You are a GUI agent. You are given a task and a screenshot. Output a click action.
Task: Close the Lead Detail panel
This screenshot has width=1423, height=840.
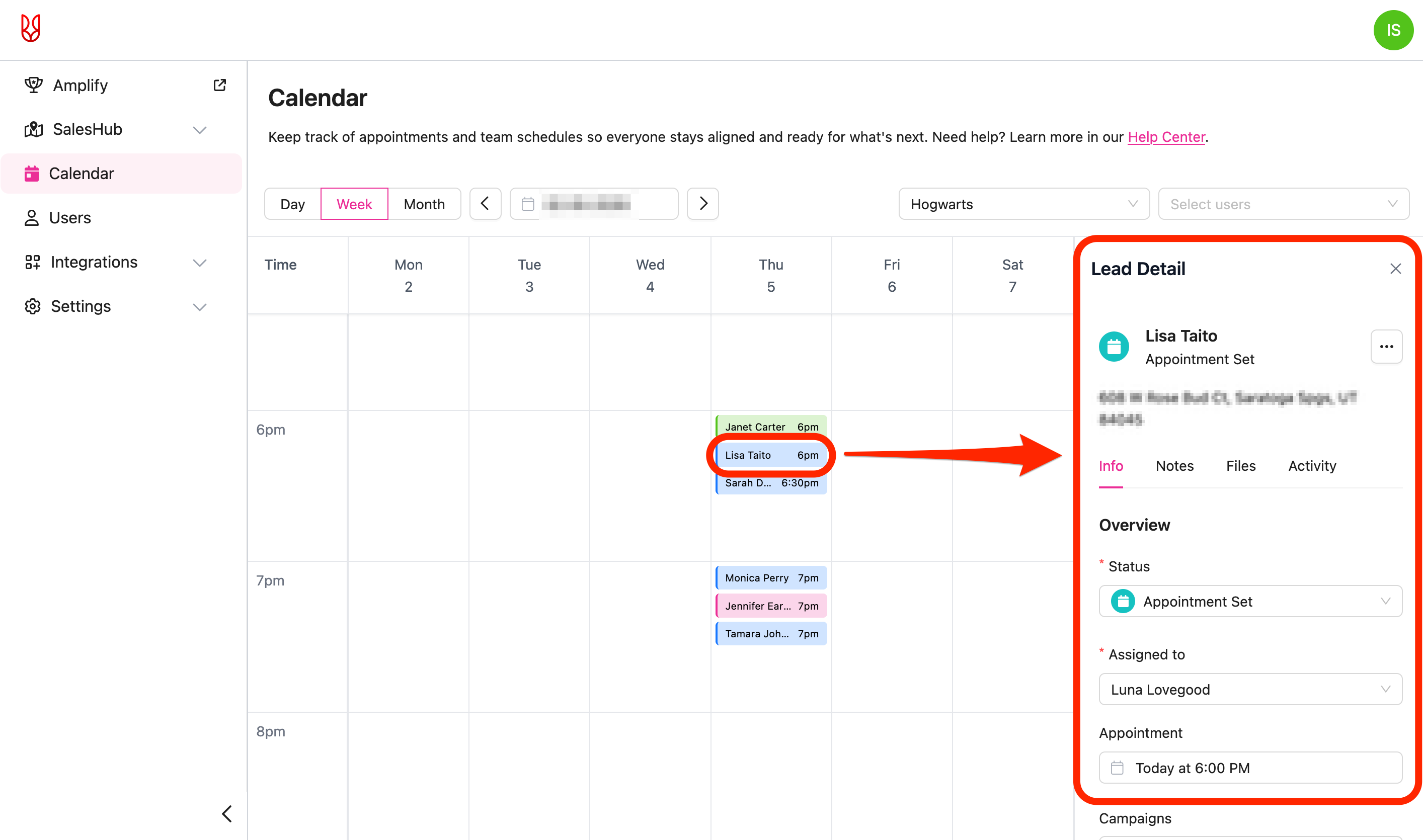click(1395, 269)
